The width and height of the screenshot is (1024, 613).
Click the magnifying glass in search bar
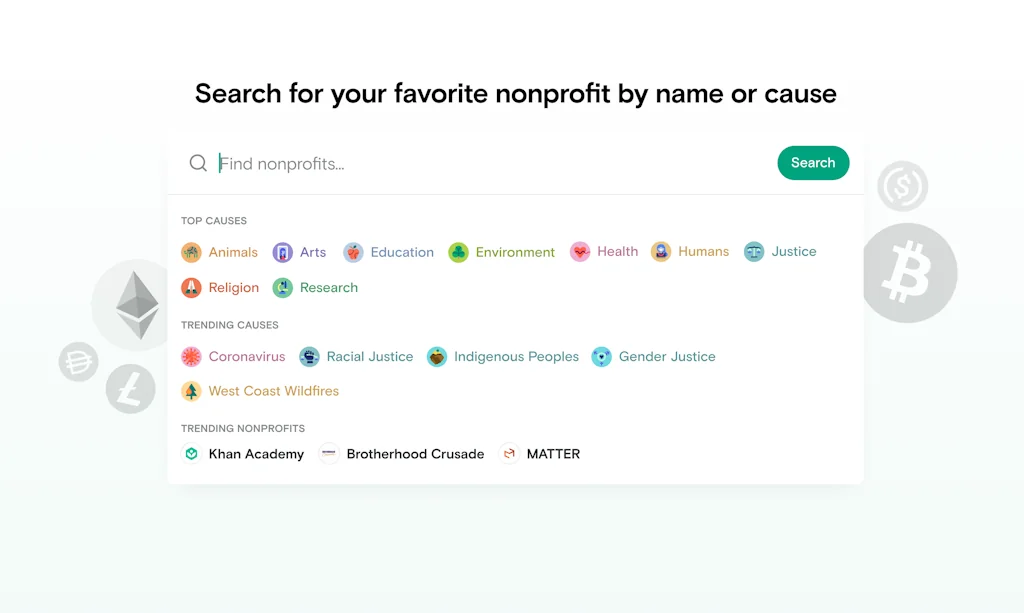coord(198,162)
